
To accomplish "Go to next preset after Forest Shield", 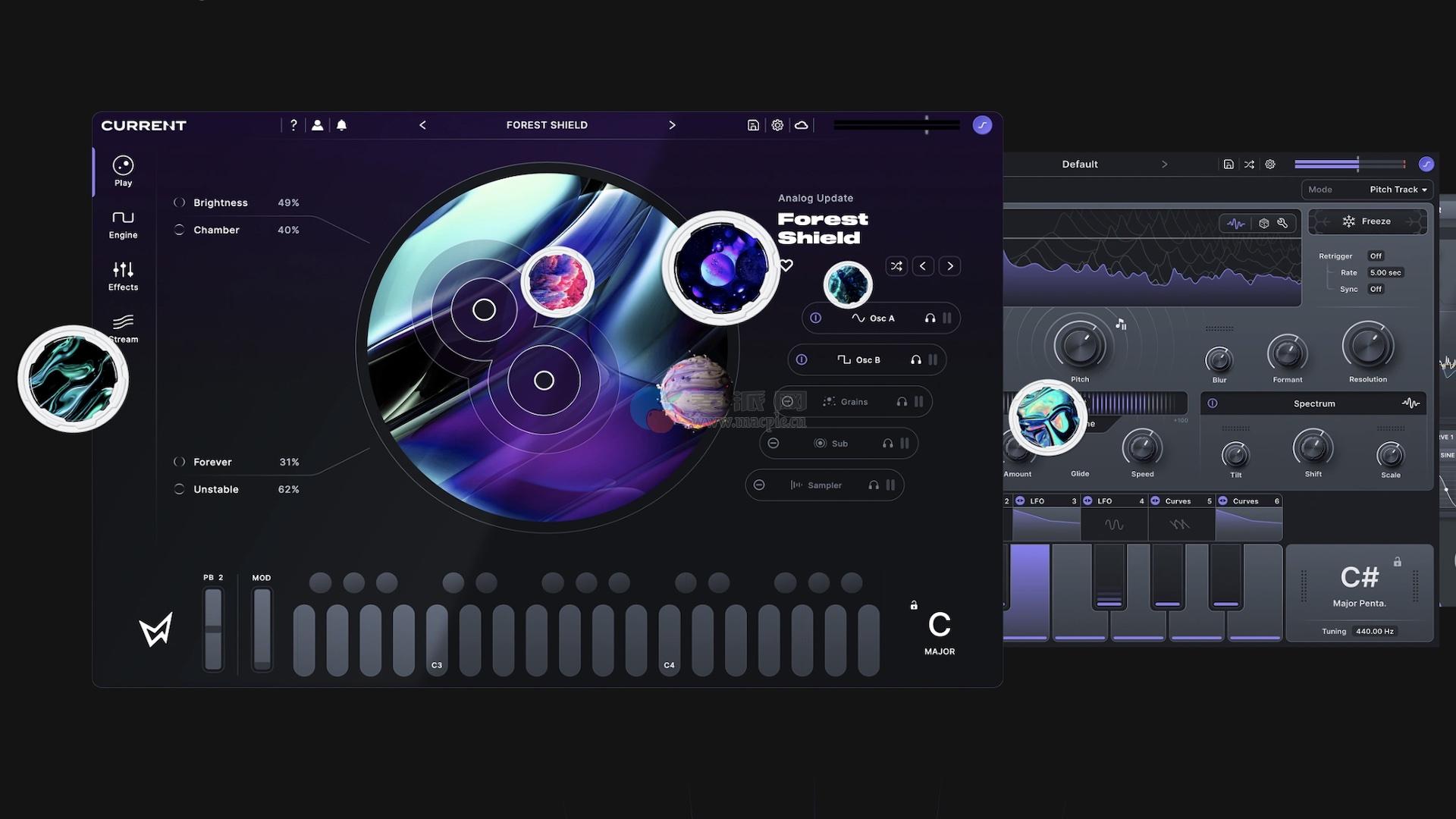I will pyautogui.click(x=672, y=125).
